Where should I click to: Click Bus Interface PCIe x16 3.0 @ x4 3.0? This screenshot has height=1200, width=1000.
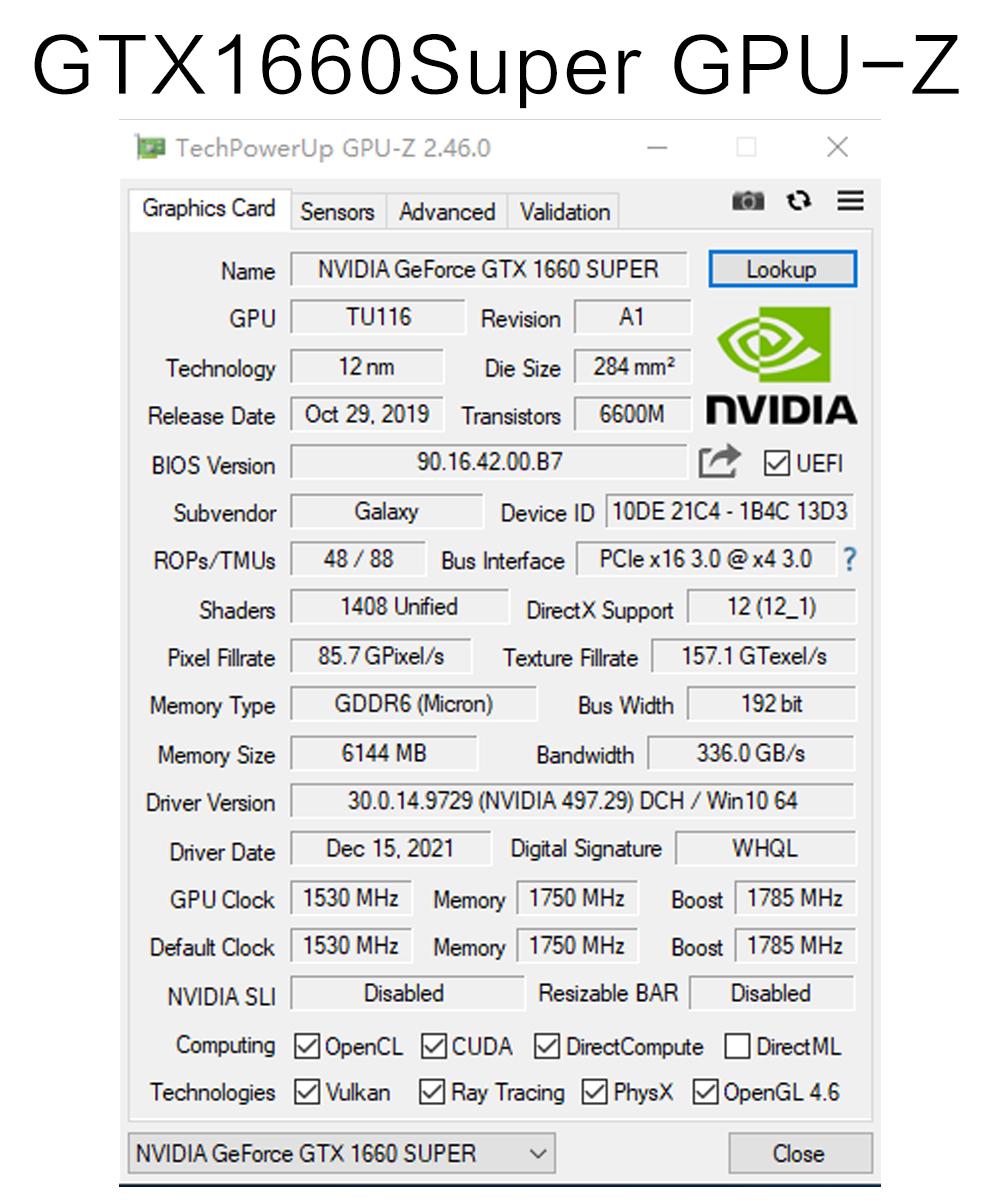tap(706, 558)
